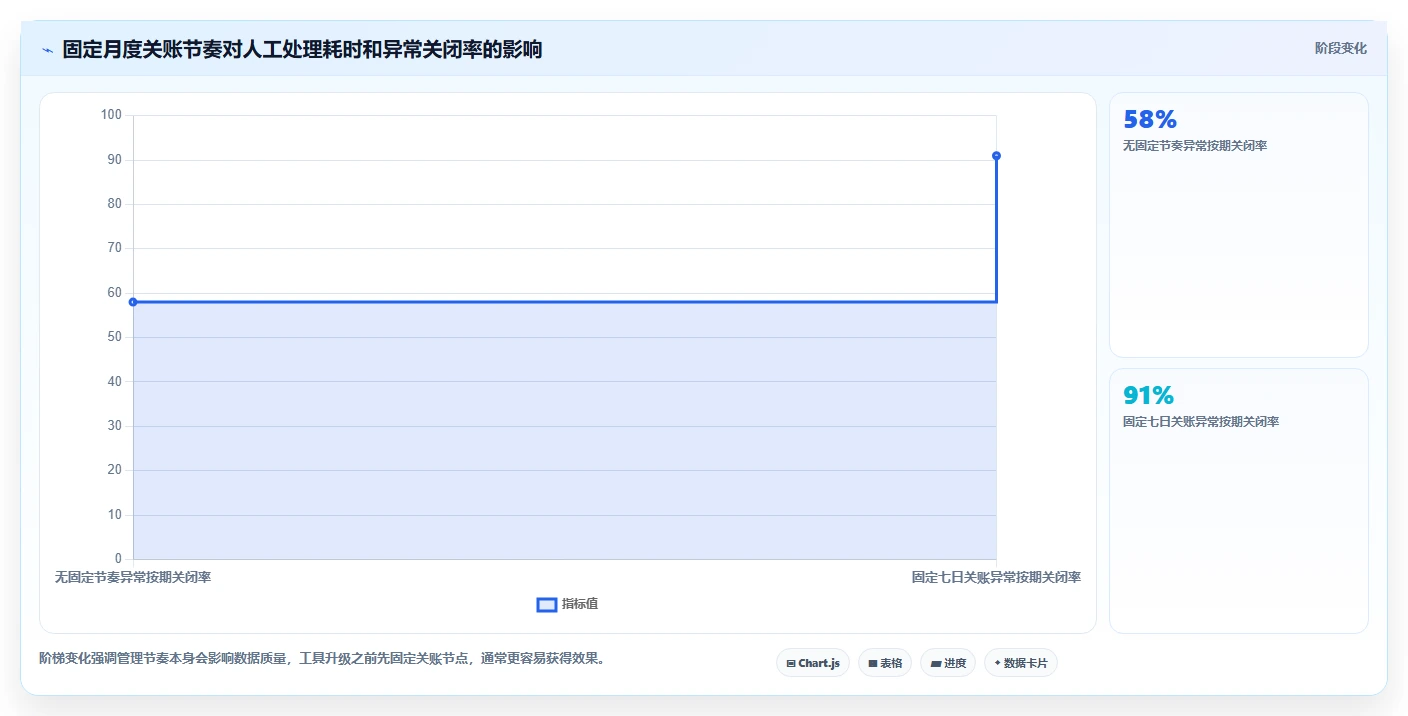The height and width of the screenshot is (716, 1408).
Task: Click the footer note about 阶梯变化
Action: pos(321,659)
